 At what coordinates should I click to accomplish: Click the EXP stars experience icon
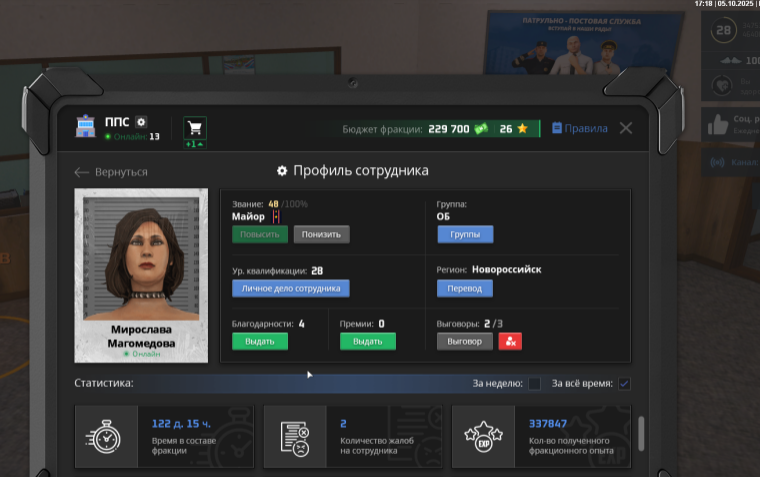click(483, 437)
